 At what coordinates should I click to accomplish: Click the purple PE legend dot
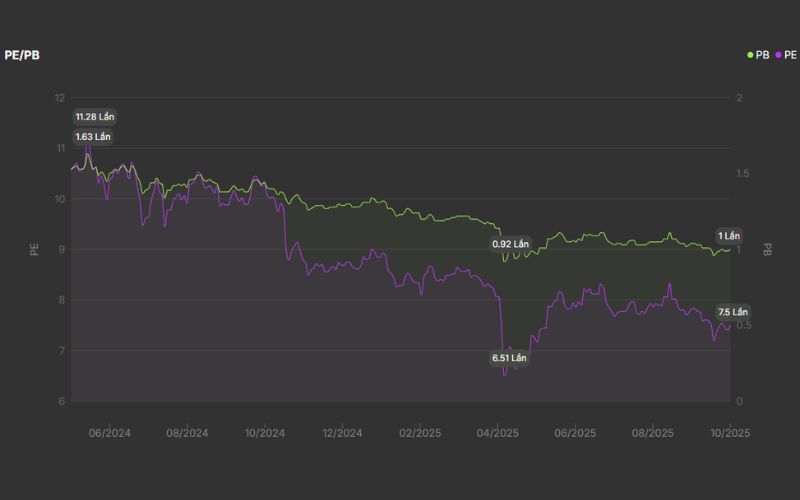[x=778, y=55]
